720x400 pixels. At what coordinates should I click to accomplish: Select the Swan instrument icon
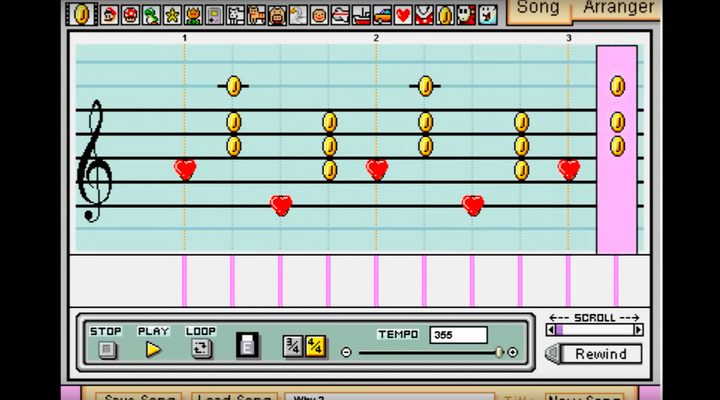(x=298, y=15)
